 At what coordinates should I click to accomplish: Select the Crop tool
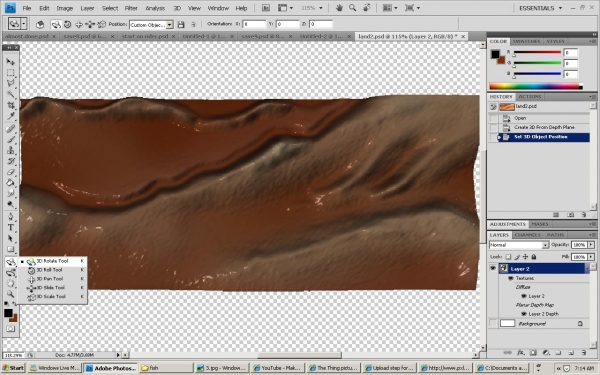click(x=10, y=105)
